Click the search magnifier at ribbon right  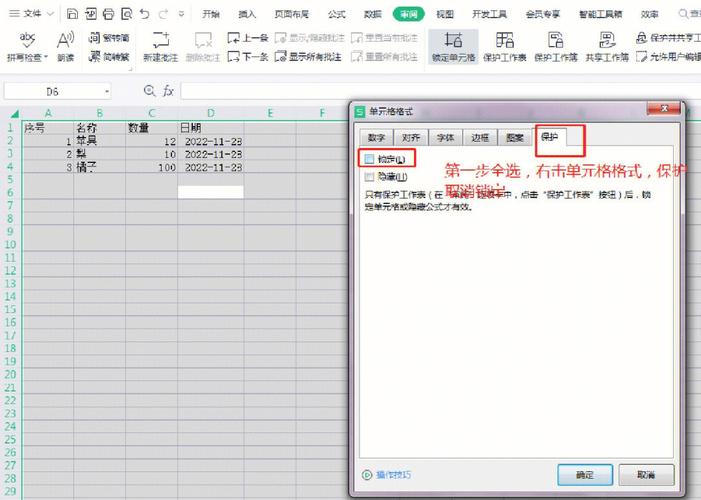point(683,14)
